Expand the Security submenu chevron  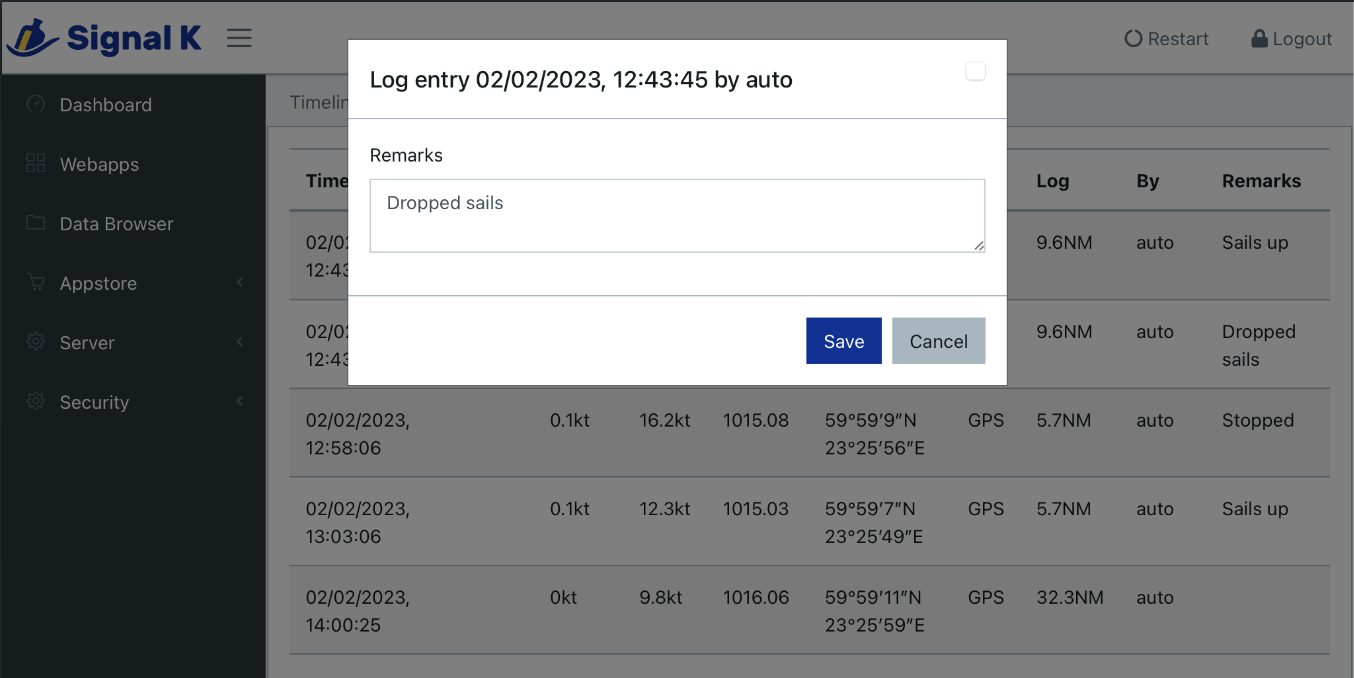(240, 402)
